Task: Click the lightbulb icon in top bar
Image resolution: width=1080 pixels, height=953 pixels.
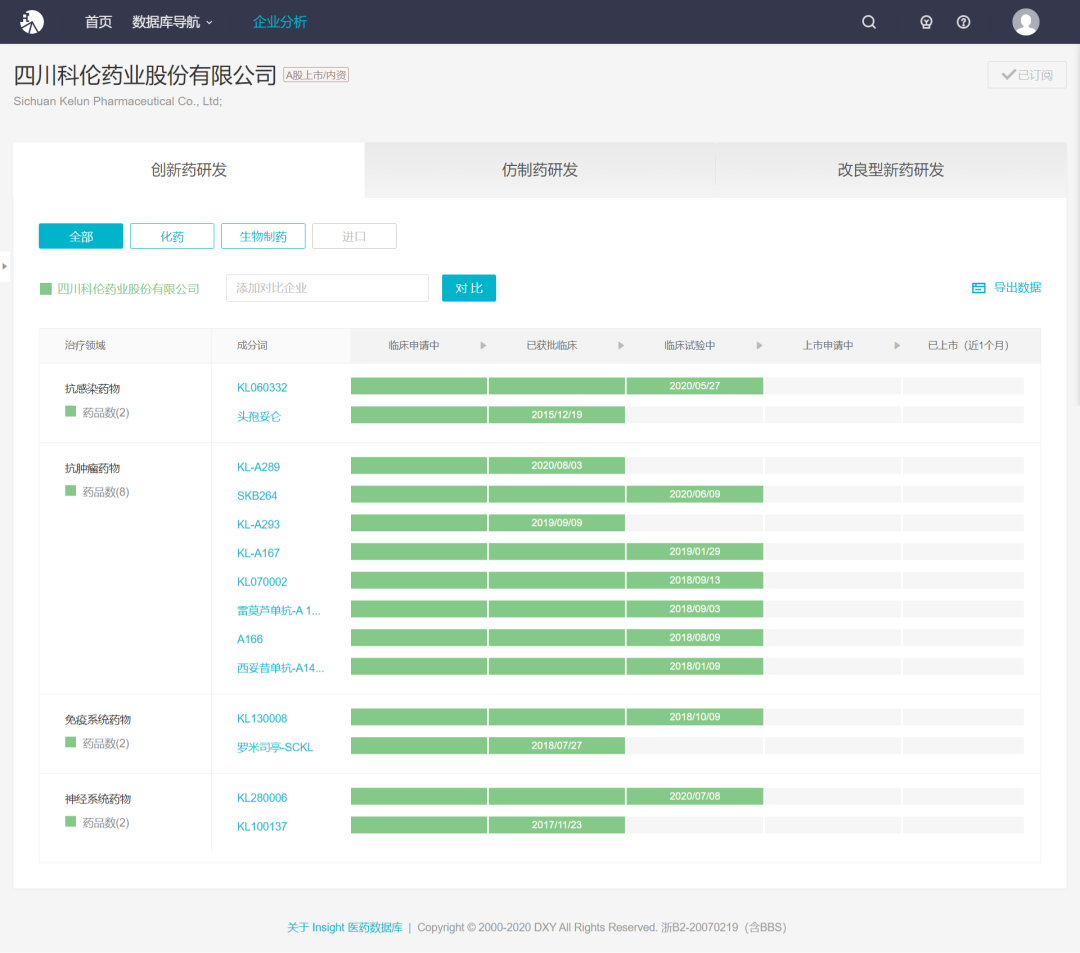Action: click(926, 22)
